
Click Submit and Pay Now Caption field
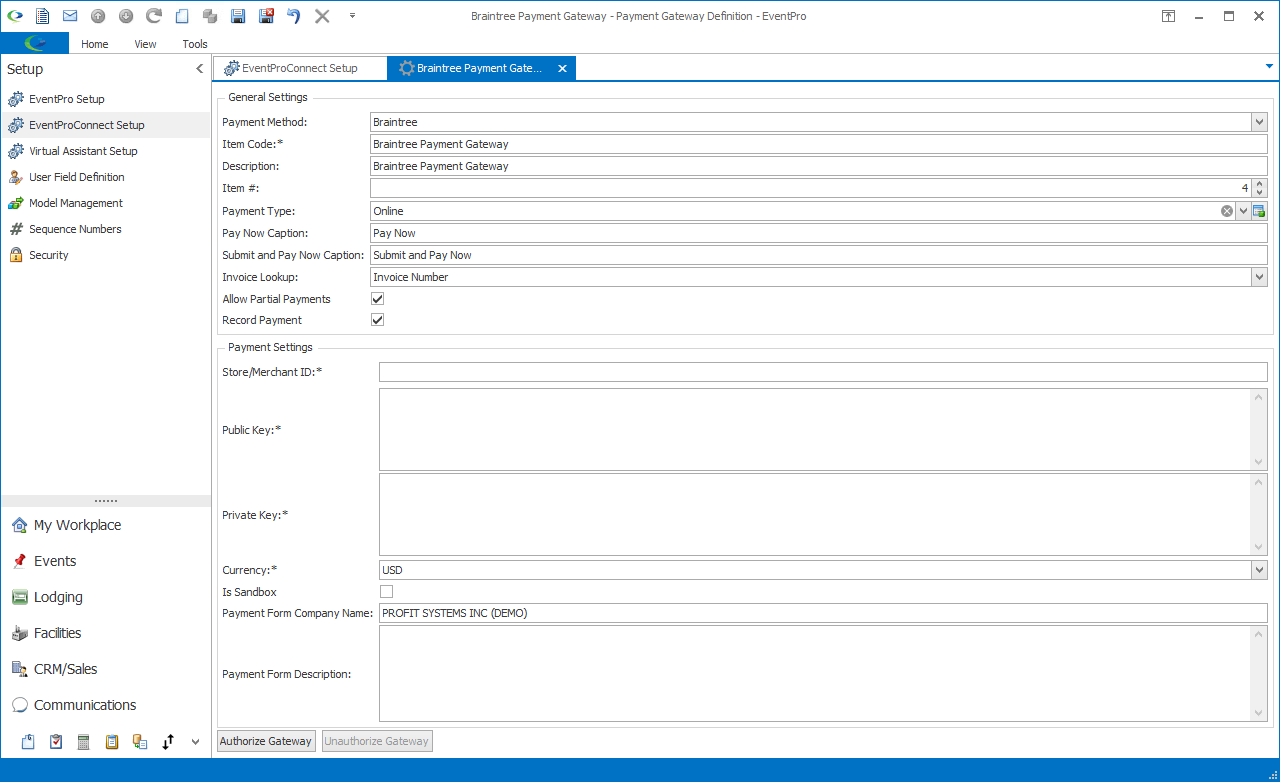click(x=818, y=255)
